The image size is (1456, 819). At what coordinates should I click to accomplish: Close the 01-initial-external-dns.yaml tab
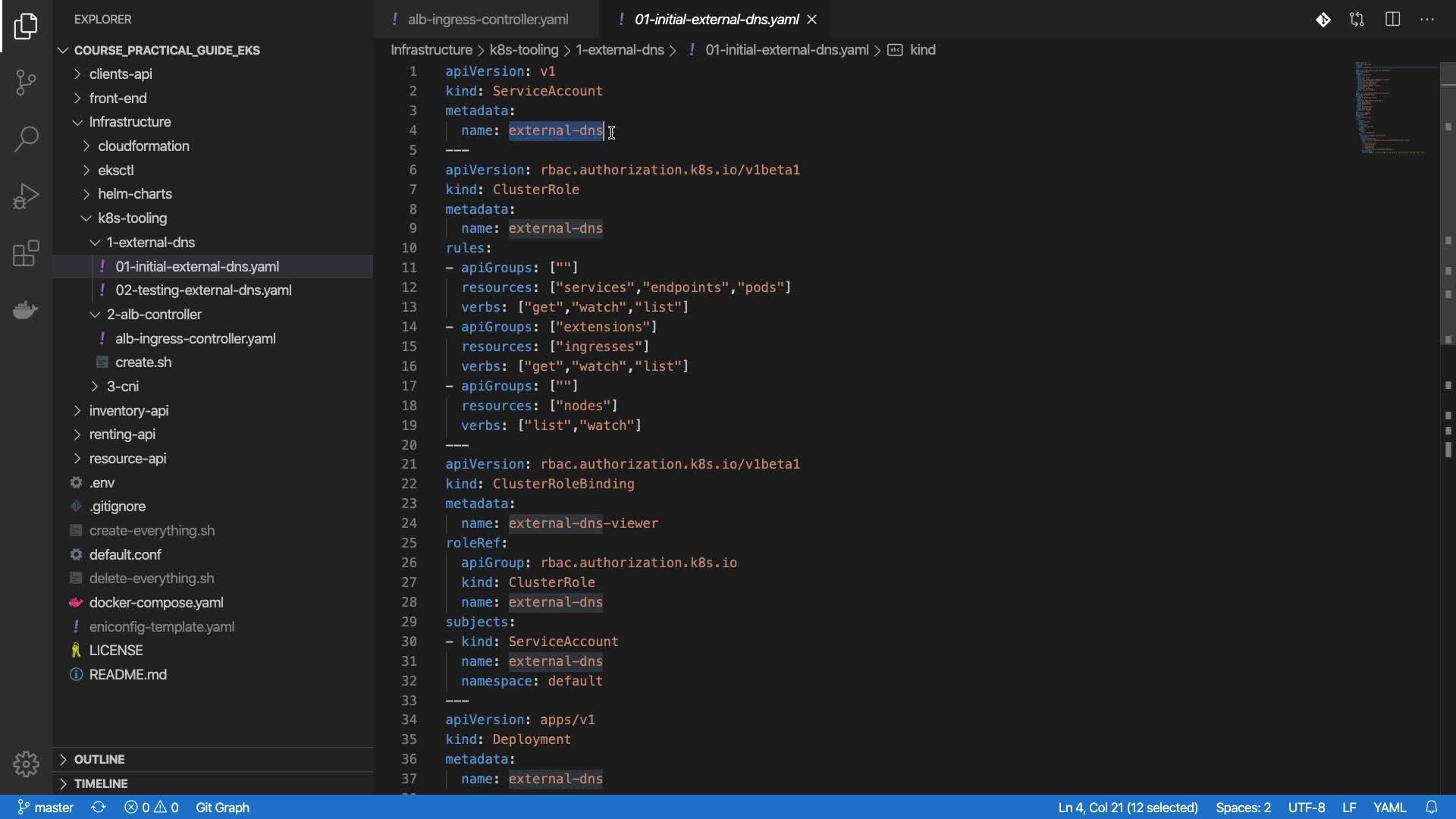(812, 20)
